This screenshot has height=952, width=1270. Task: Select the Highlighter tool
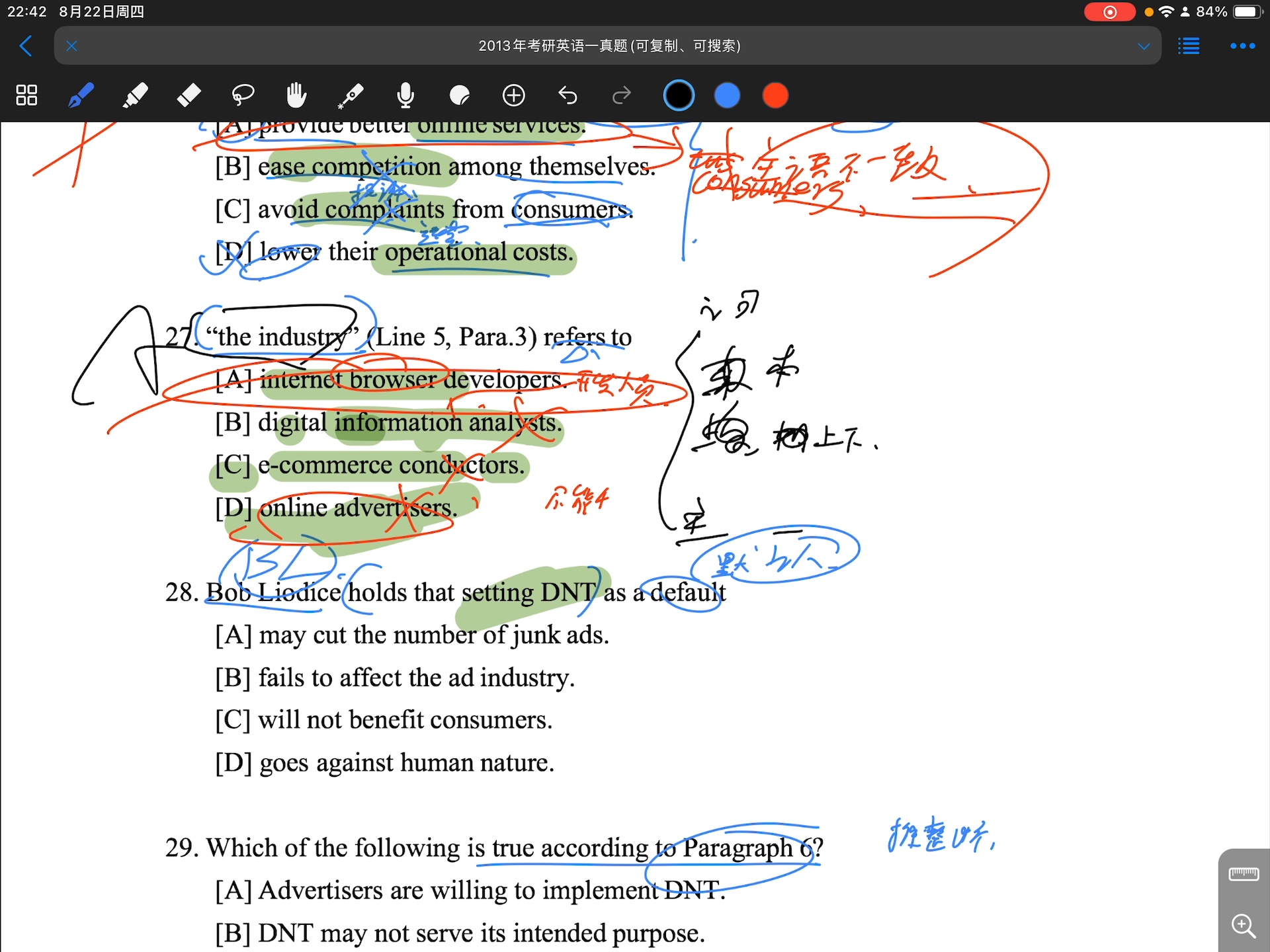point(135,95)
